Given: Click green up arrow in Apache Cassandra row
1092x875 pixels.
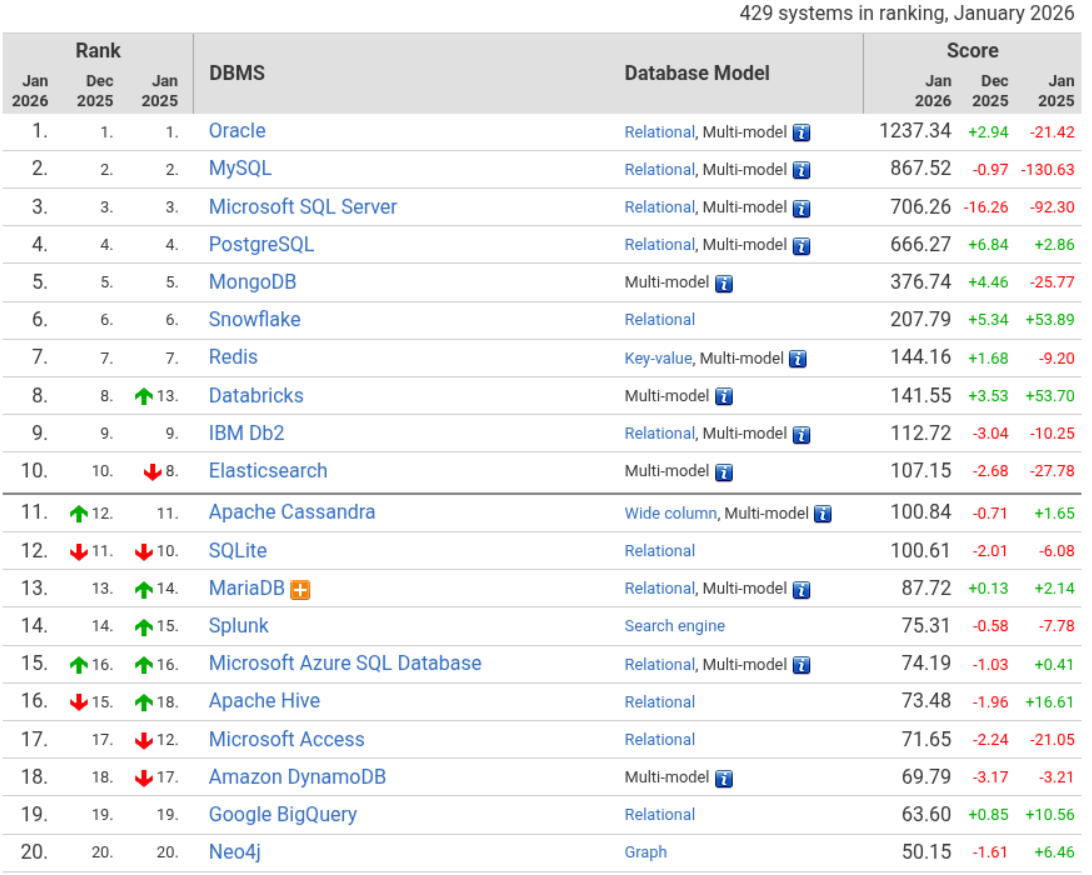Looking at the screenshot, I should pos(79,514).
